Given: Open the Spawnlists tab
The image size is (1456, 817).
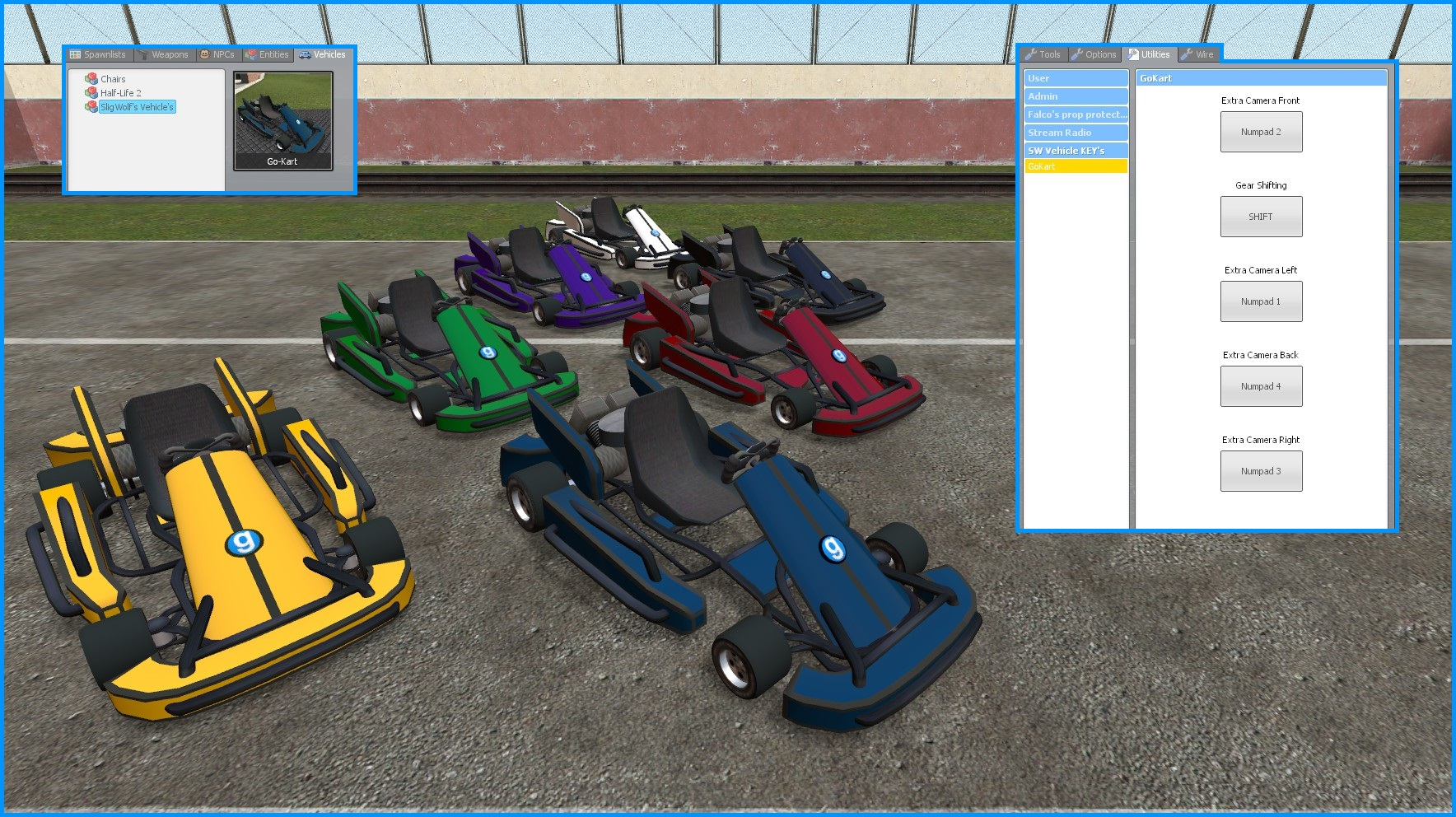Looking at the screenshot, I should tap(99, 55).
